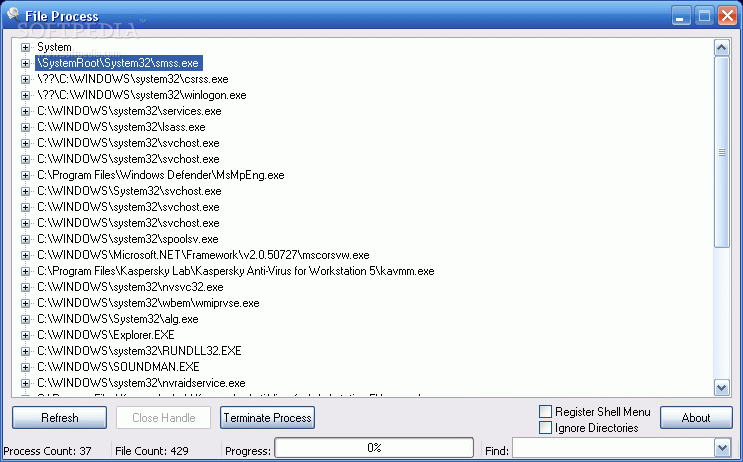743x462 pixels.
Task: Select the \SystemRoot\System32\smss.exe entry
Action: tap(118, 63)
